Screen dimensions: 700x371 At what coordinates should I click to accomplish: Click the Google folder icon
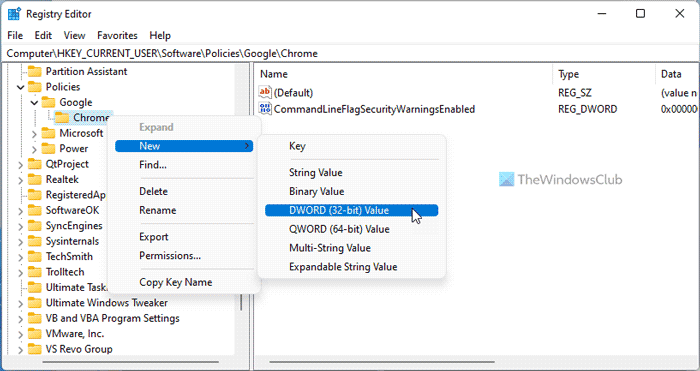pos(48,102)
